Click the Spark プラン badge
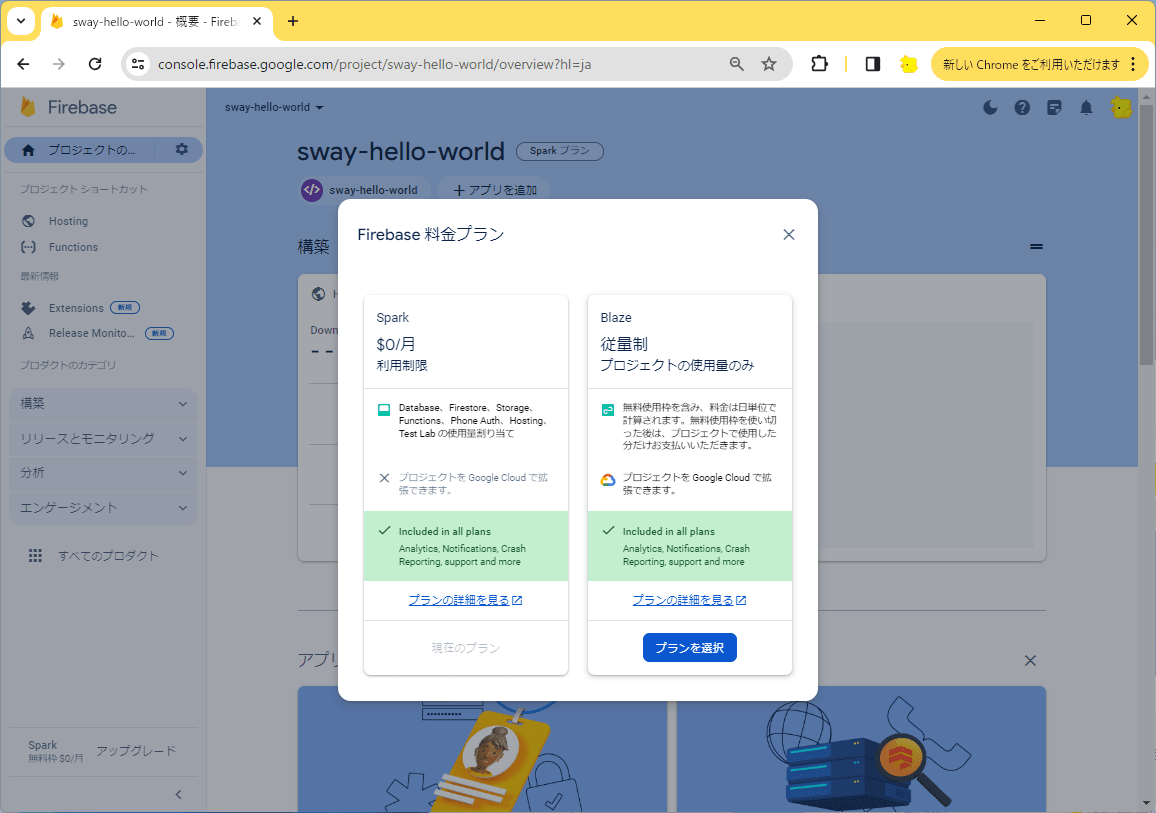The width and height of the screenshot is (1156, 813). [560, 150]
